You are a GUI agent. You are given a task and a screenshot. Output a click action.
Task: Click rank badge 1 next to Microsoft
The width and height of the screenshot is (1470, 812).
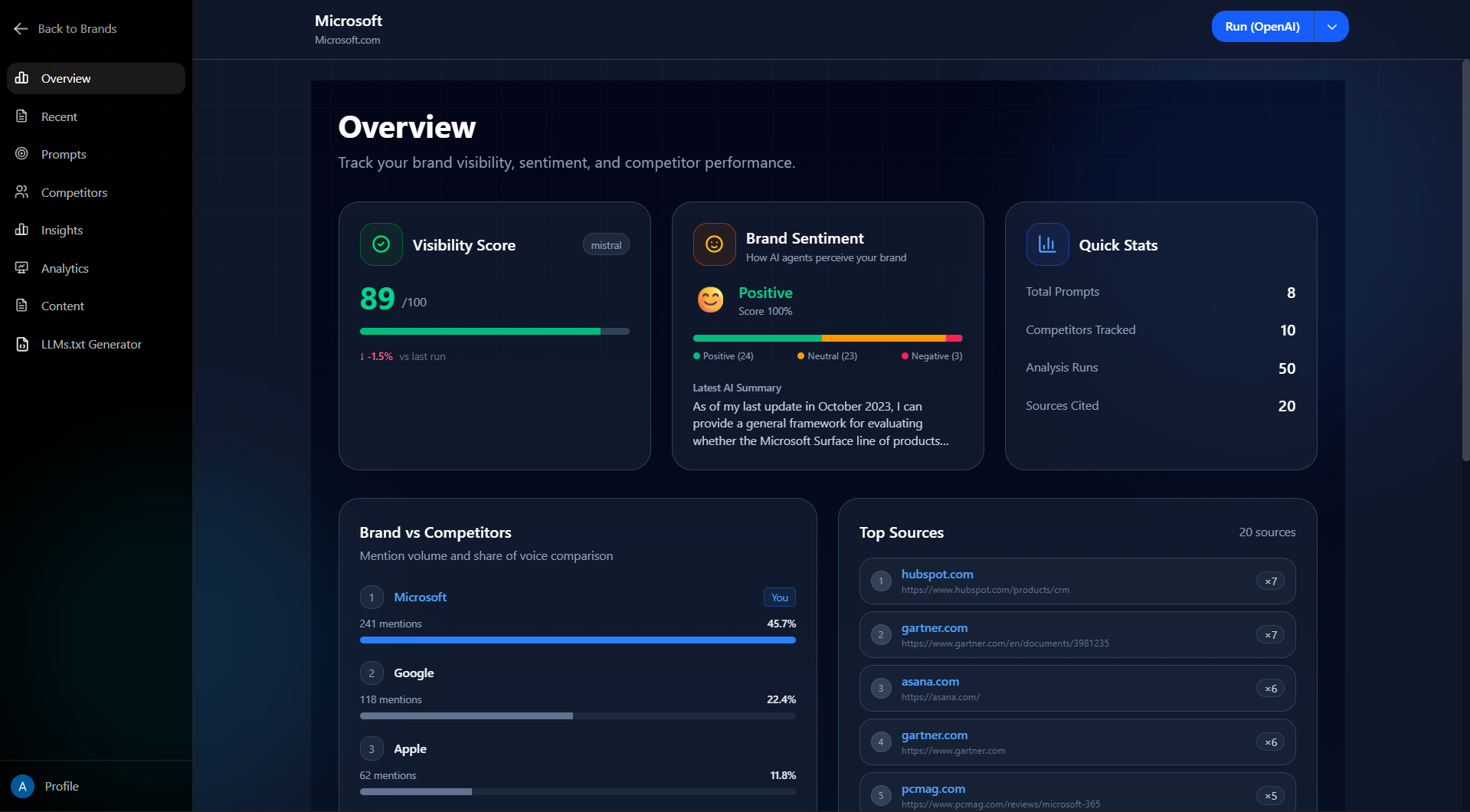[x=372, y=597]
